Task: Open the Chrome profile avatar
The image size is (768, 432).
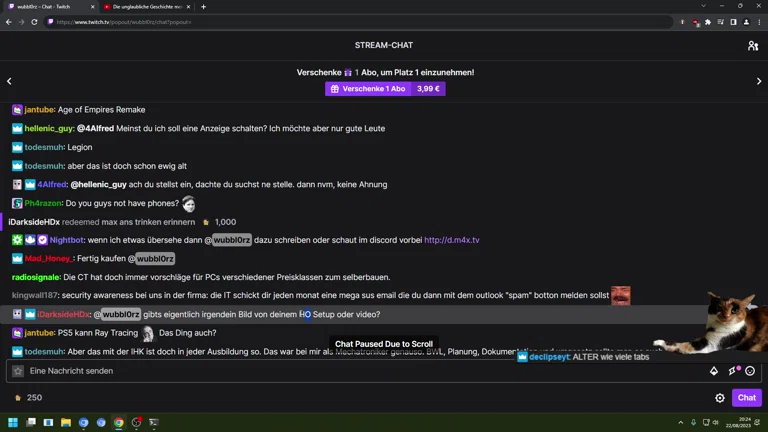Action: [746, 22]
